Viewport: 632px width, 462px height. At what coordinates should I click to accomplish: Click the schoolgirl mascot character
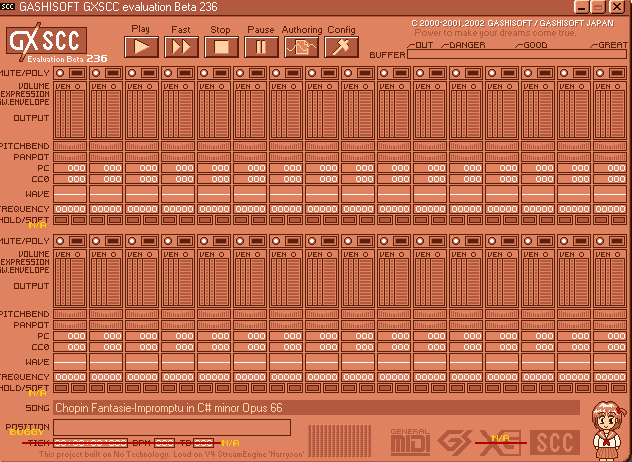point(609,431)
